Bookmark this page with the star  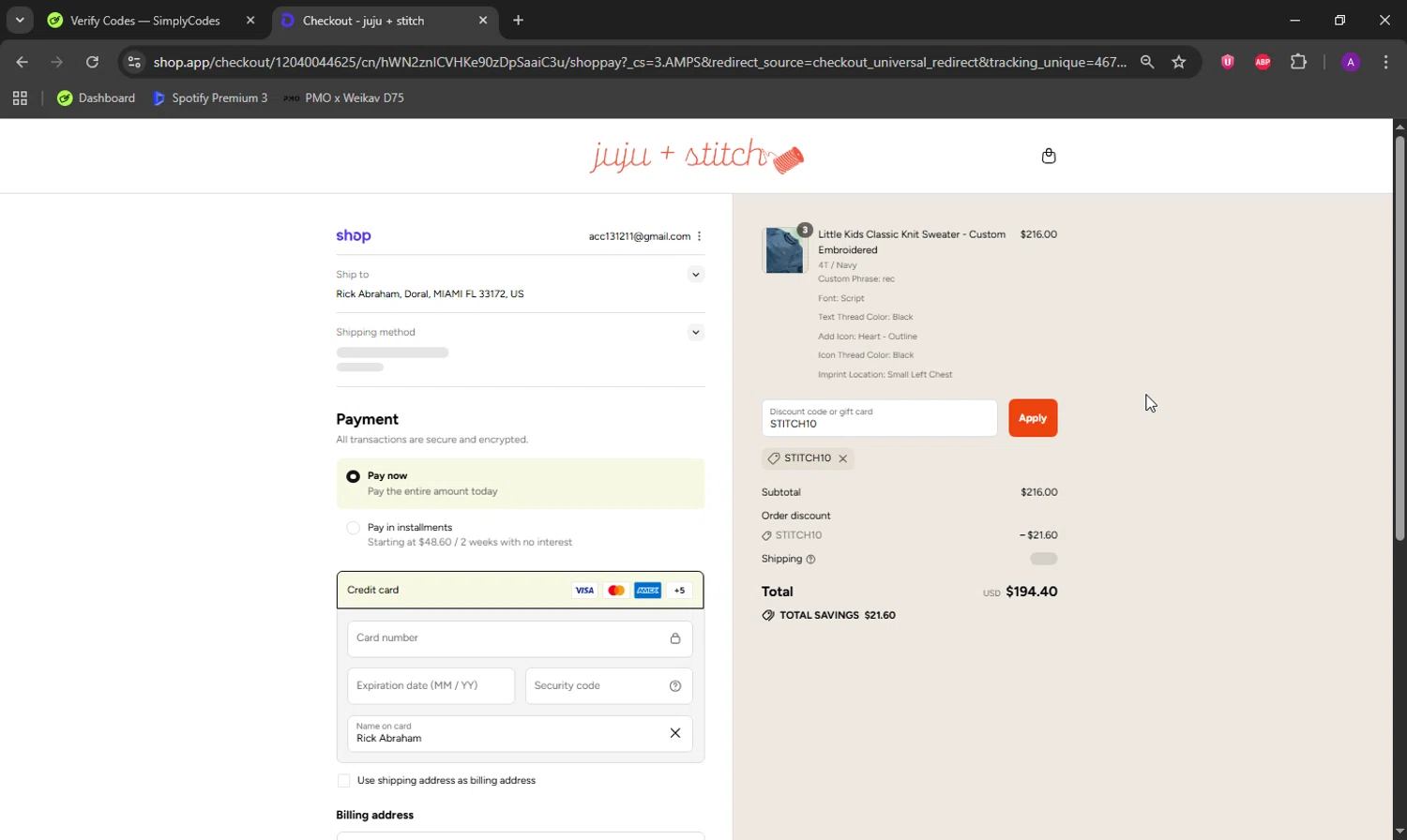click(x=1179, y=62)
